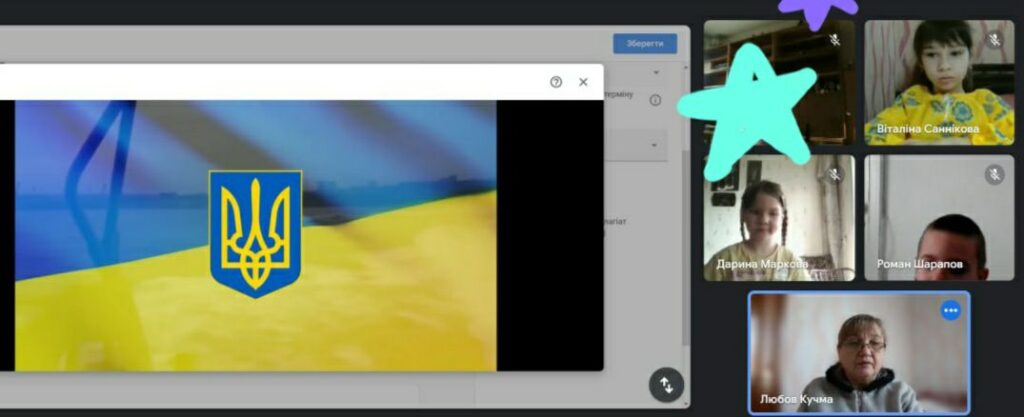Select Роман Шарапов video tile
This screenshot has width=1024, height=417.
pos(939,218)
